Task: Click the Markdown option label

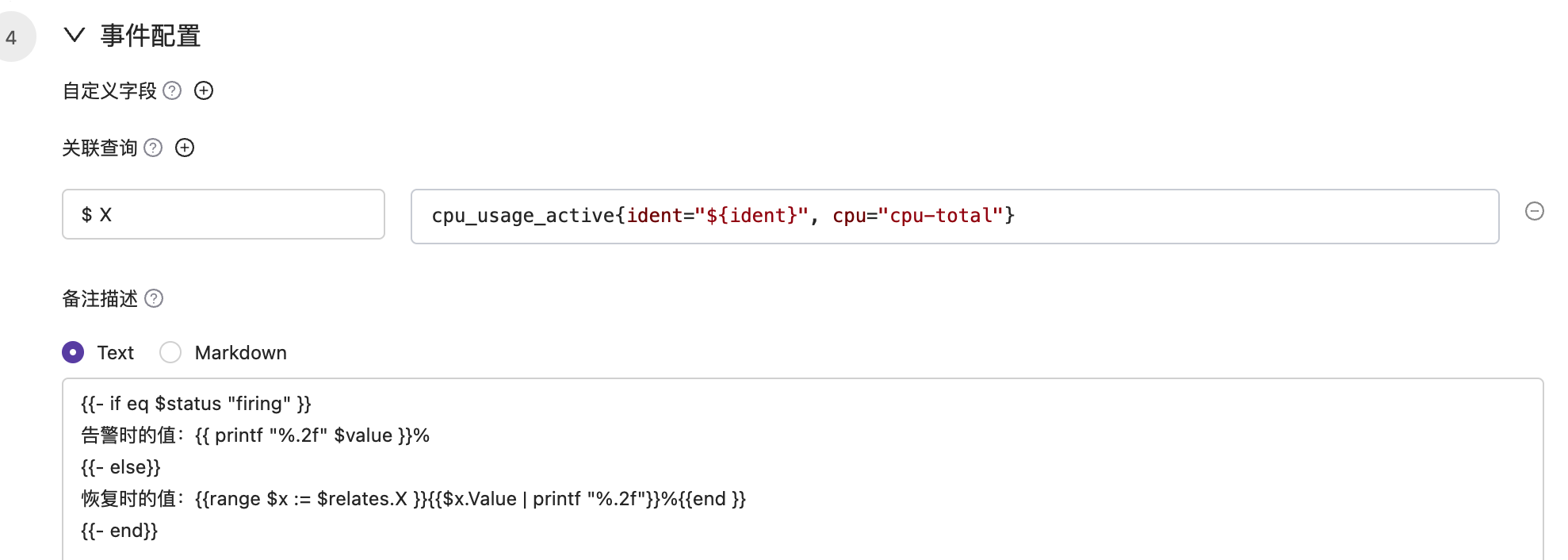Action: pos(241,353)
